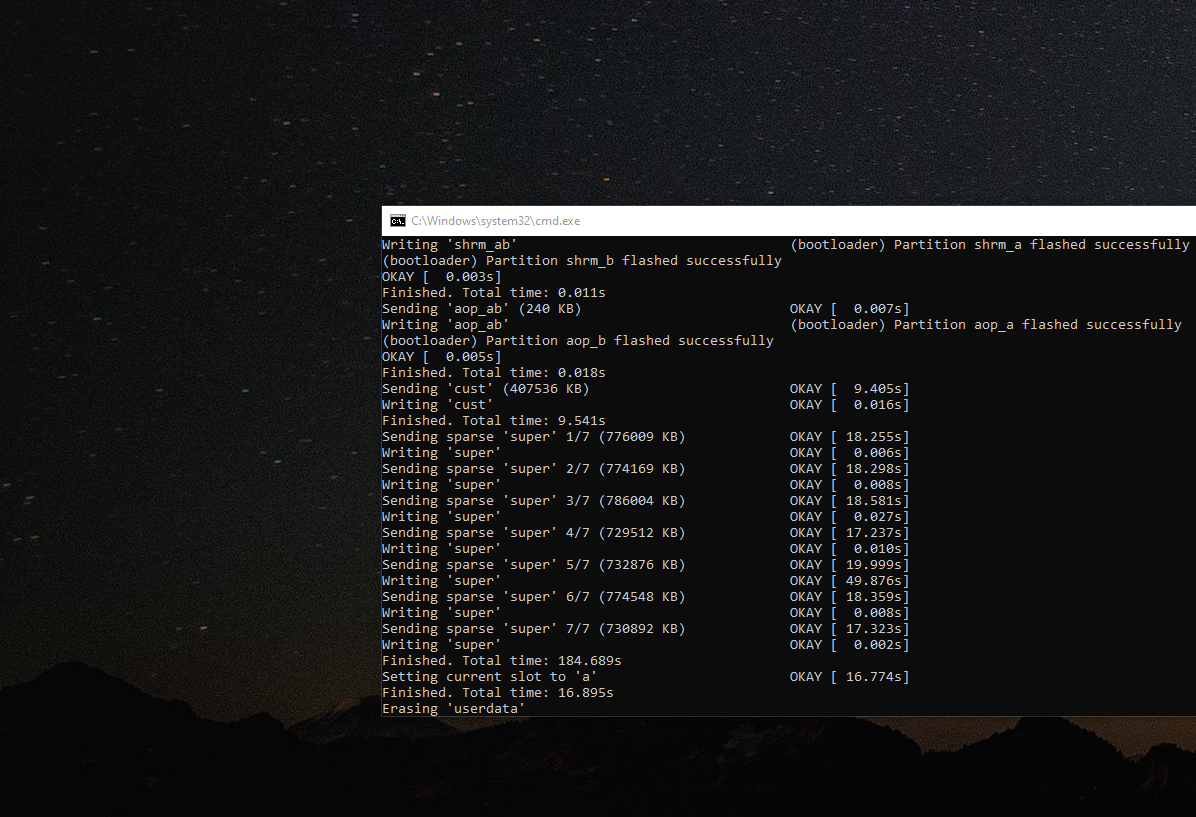The height and width of the screenshot is (817, 1196).
Task: Click the "Erasing 'userdata'" output line
Action: click(453, 709)
